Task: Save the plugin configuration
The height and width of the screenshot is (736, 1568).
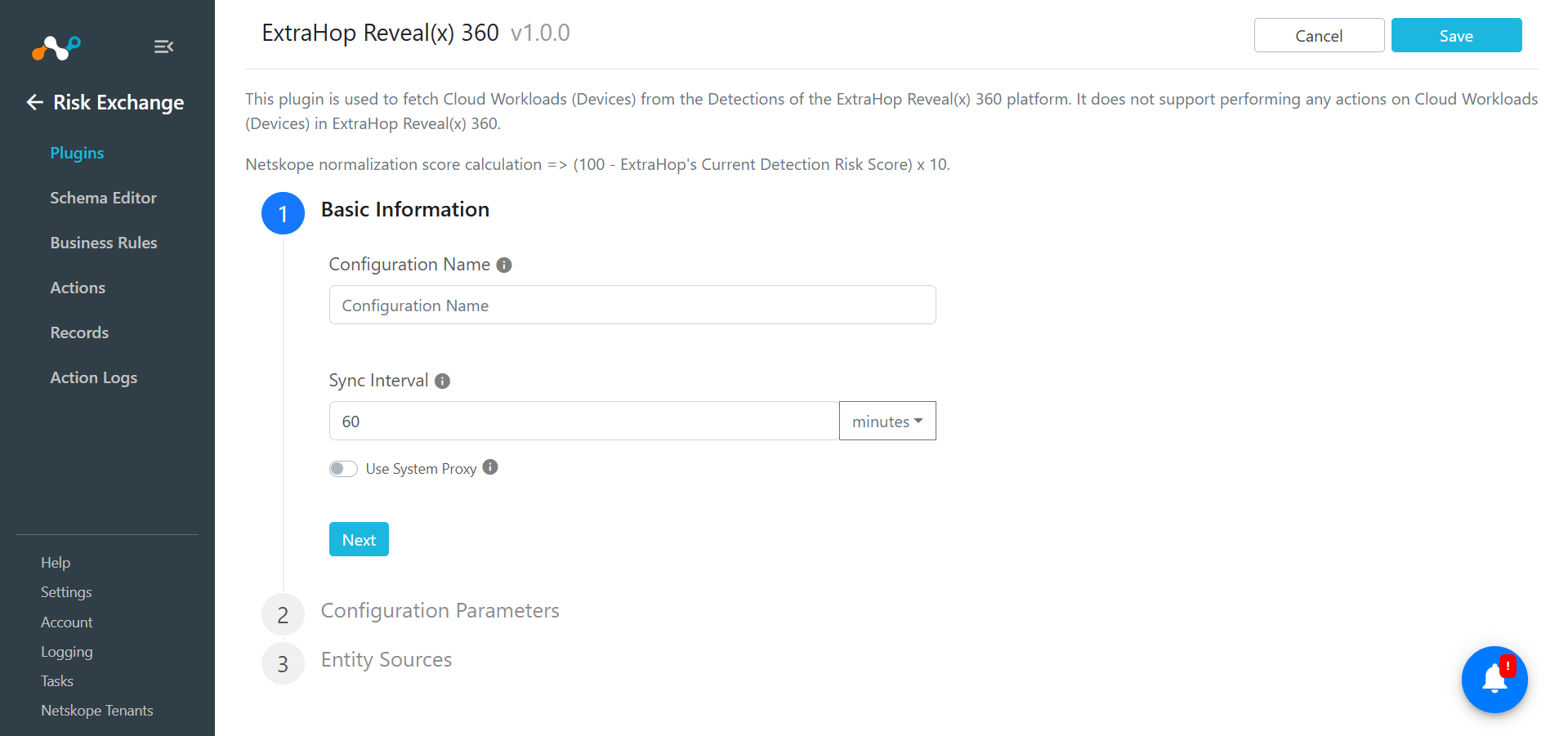Action: point(1456,35)
